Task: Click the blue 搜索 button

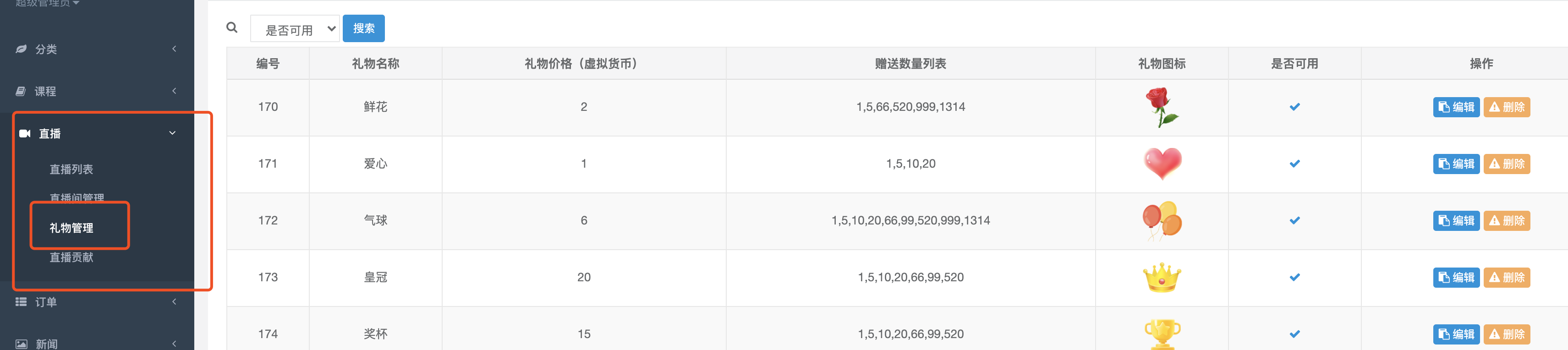Action: (363, 28)
